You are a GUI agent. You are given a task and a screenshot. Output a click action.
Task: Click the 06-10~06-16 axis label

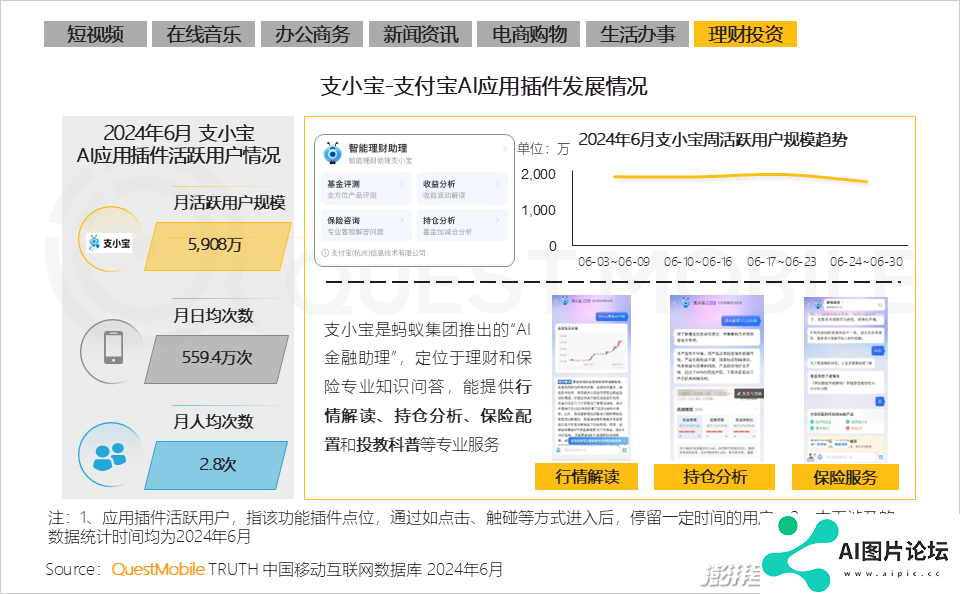698,261
